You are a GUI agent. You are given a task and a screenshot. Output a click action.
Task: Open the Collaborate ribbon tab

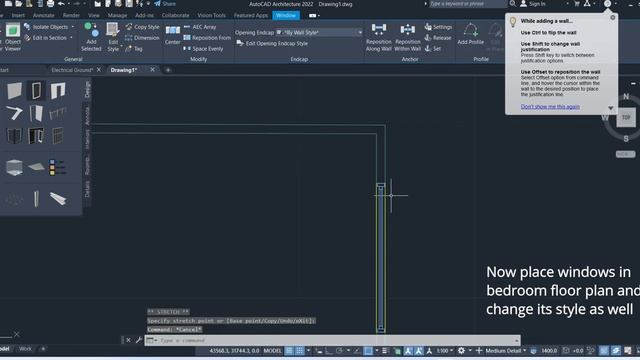click(x=176, y=16)
